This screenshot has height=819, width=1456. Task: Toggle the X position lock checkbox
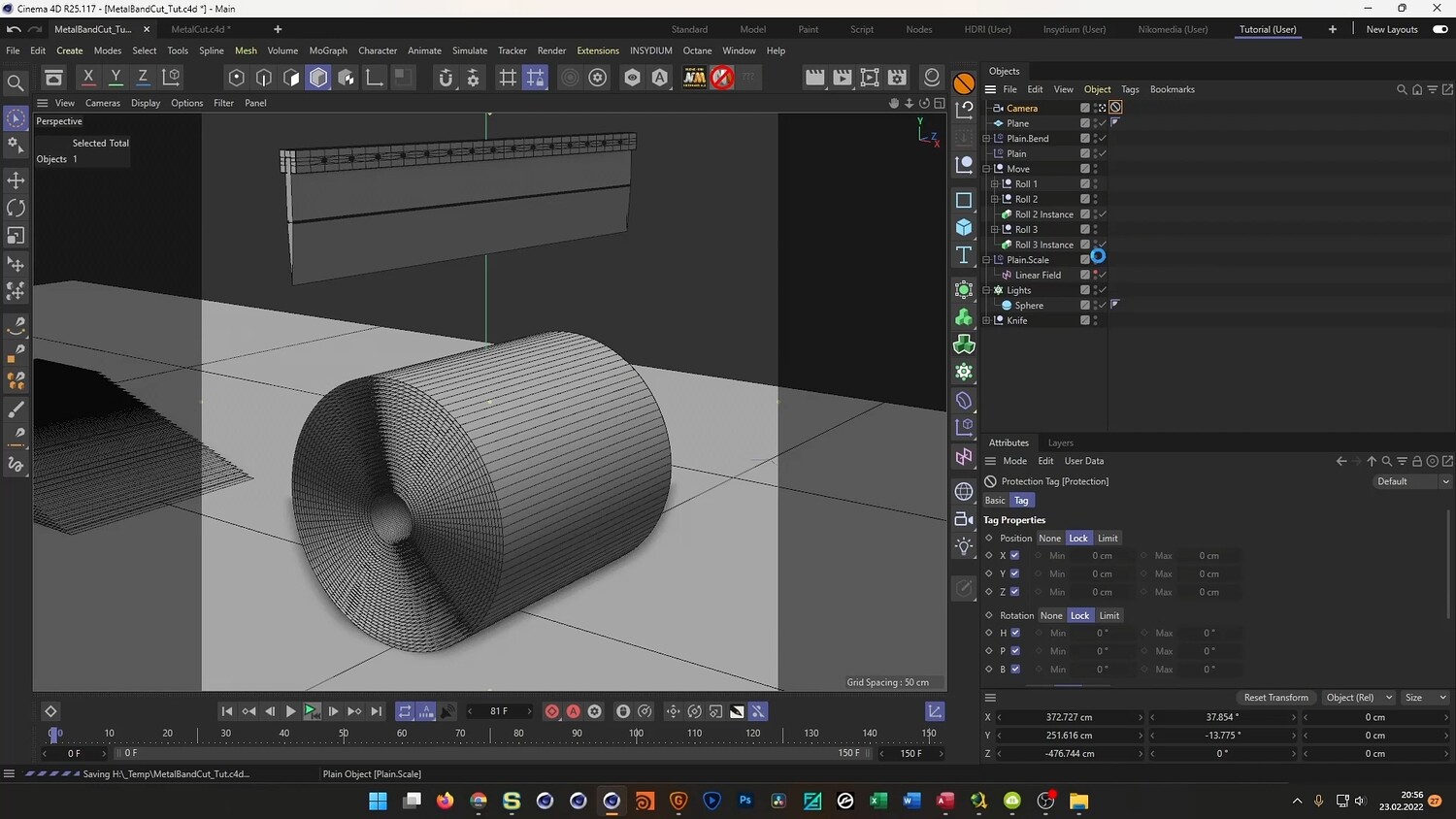(1014, 556)
